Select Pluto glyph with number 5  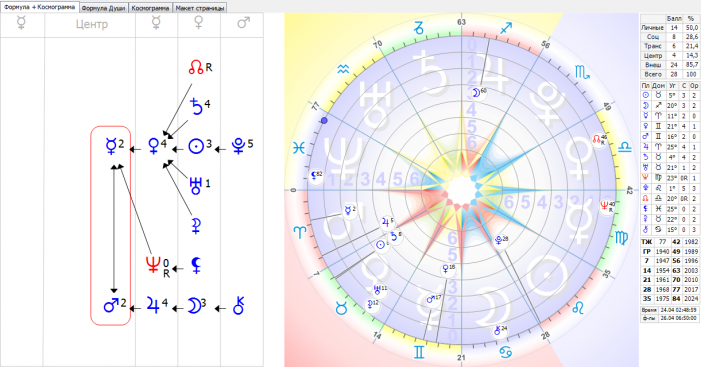click(242, 146)
